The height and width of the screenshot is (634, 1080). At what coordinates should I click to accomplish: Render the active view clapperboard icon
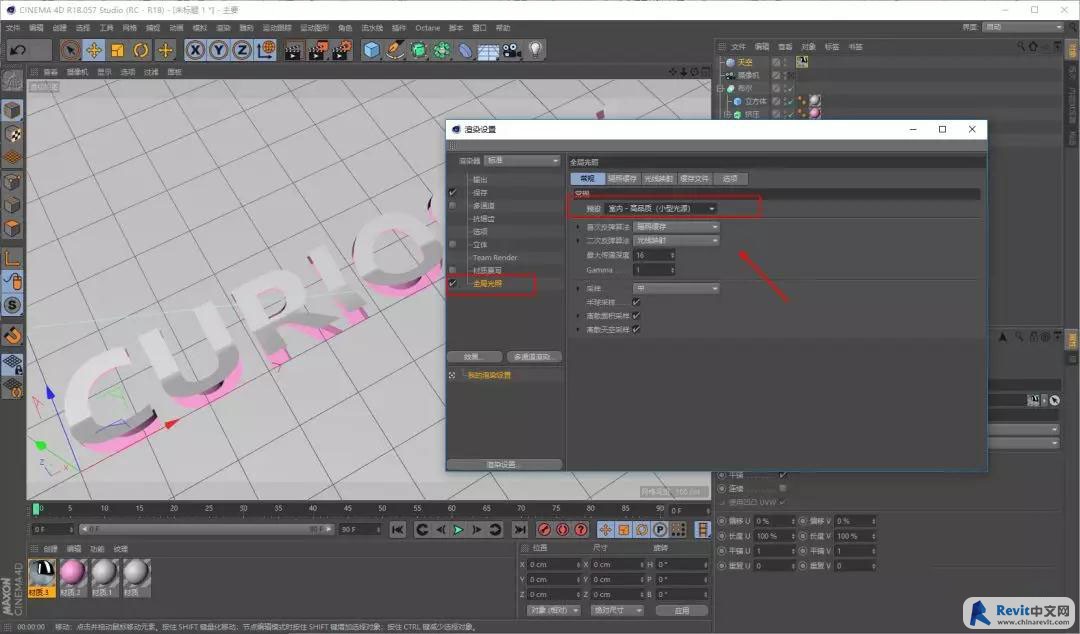[293, 50]
